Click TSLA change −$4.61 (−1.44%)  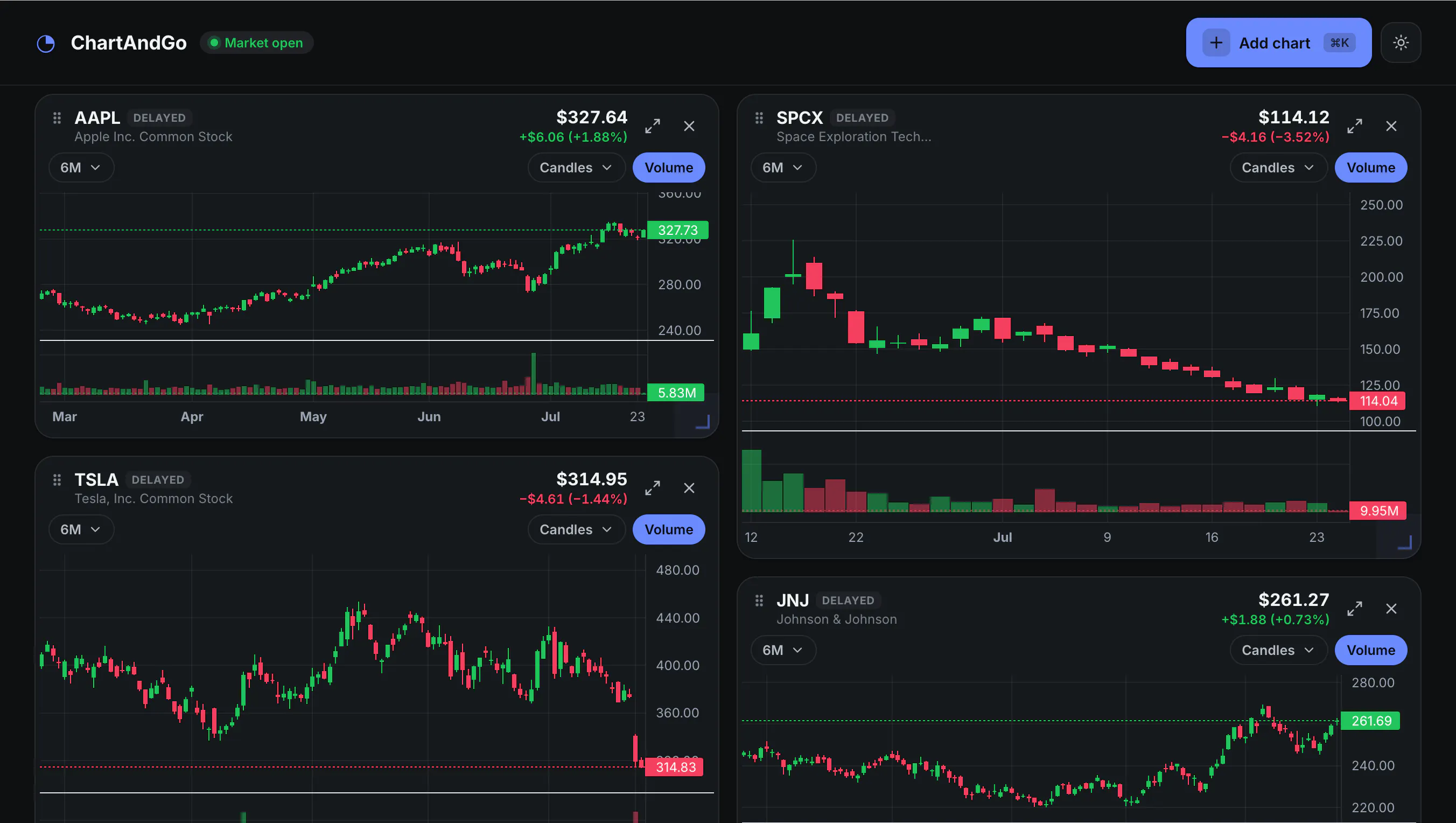pos(573,499)
